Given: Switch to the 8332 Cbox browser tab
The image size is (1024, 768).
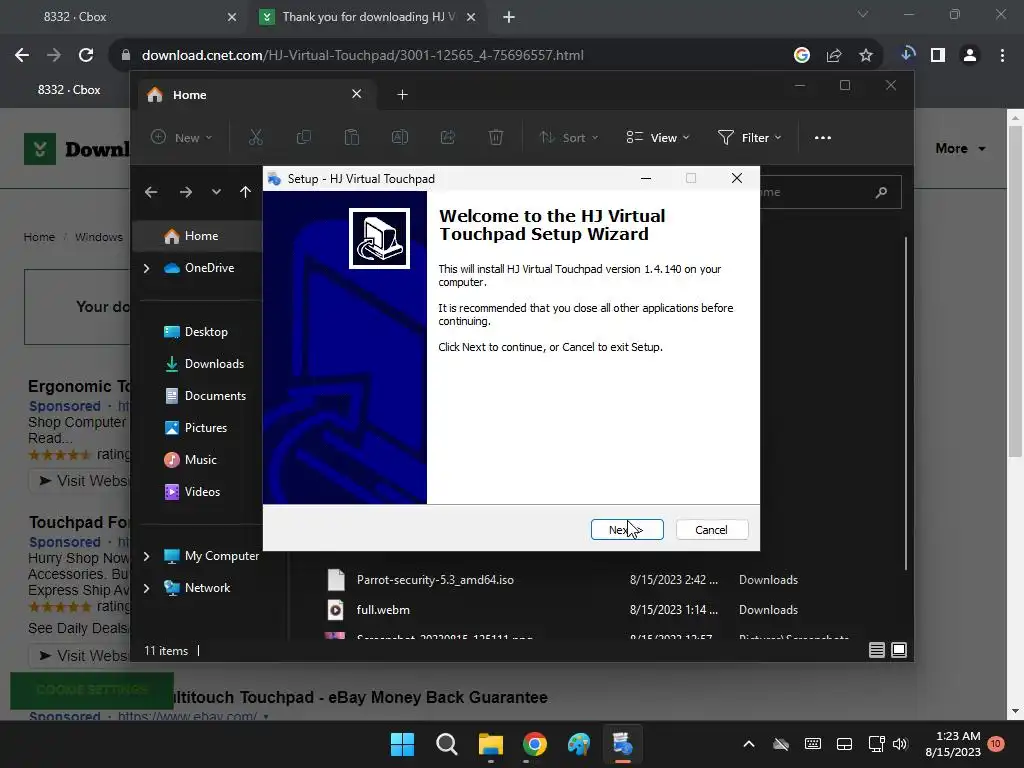Looking at the screenshot, I should pyautogui.click(x=124, y=17).
